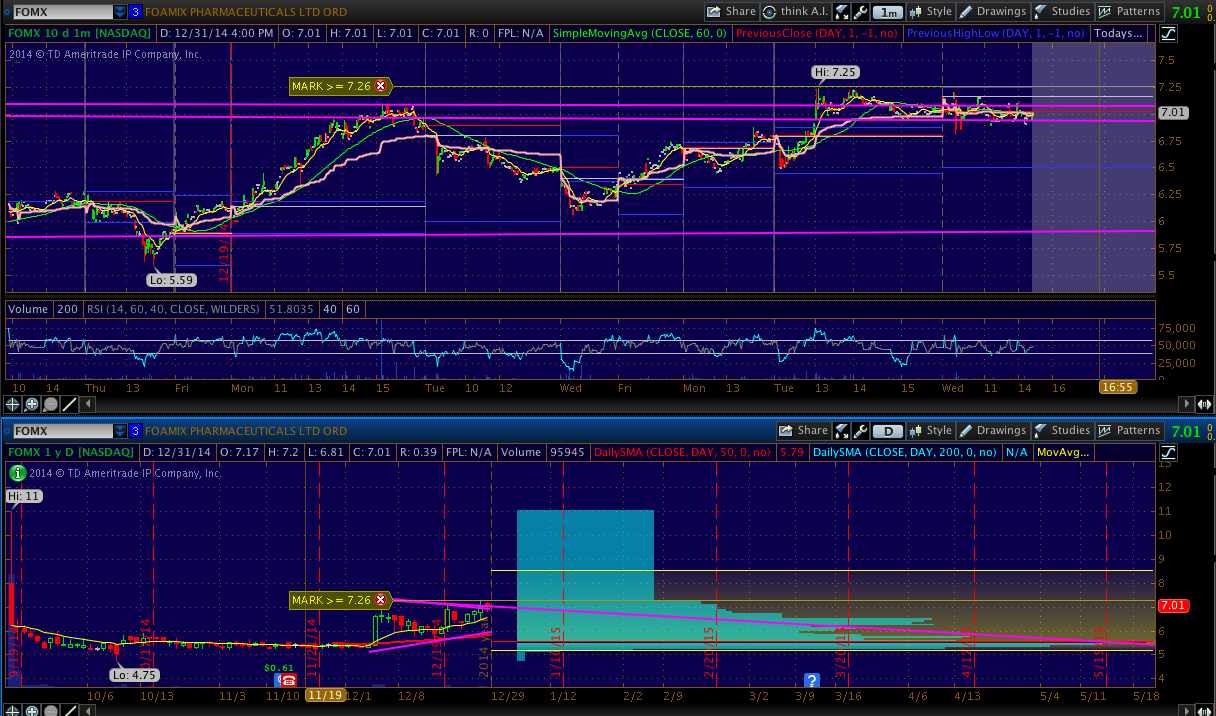Expand the top FOMX symbol dropdown arrow
Viewport: 1216px width, 716px height.
click(120, 12)
